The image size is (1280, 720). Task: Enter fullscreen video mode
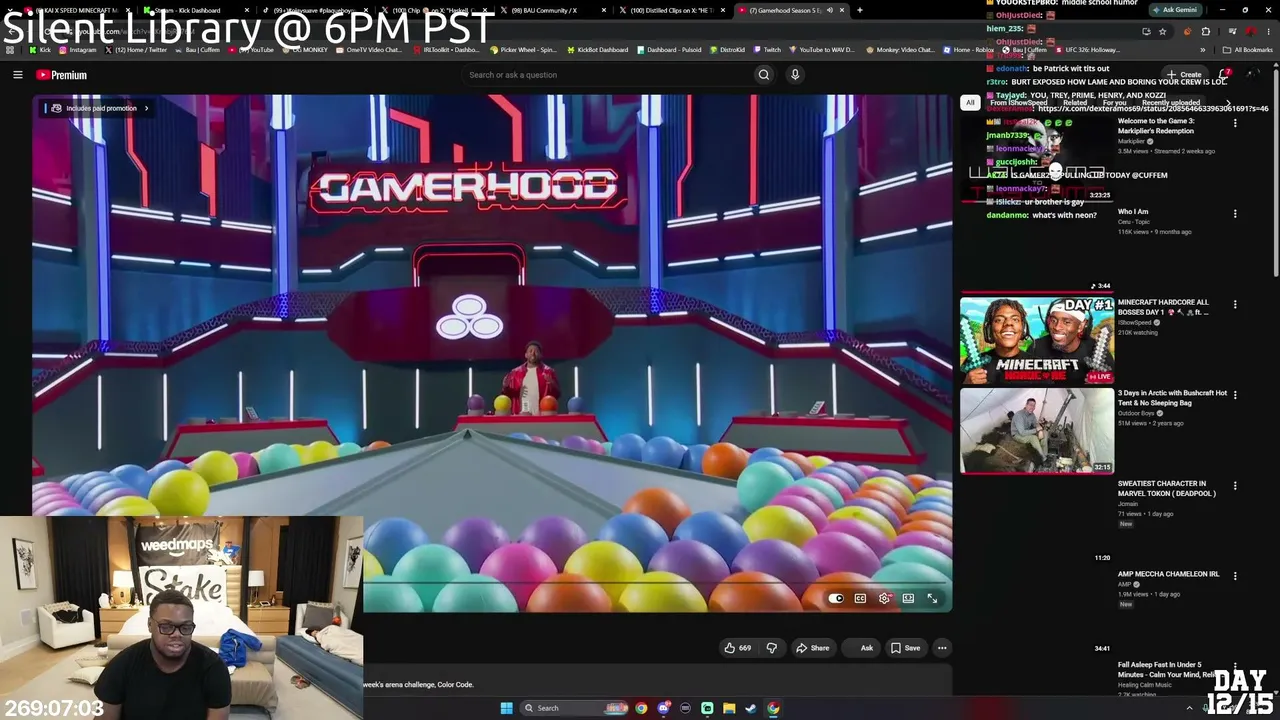tap(932, 598)
